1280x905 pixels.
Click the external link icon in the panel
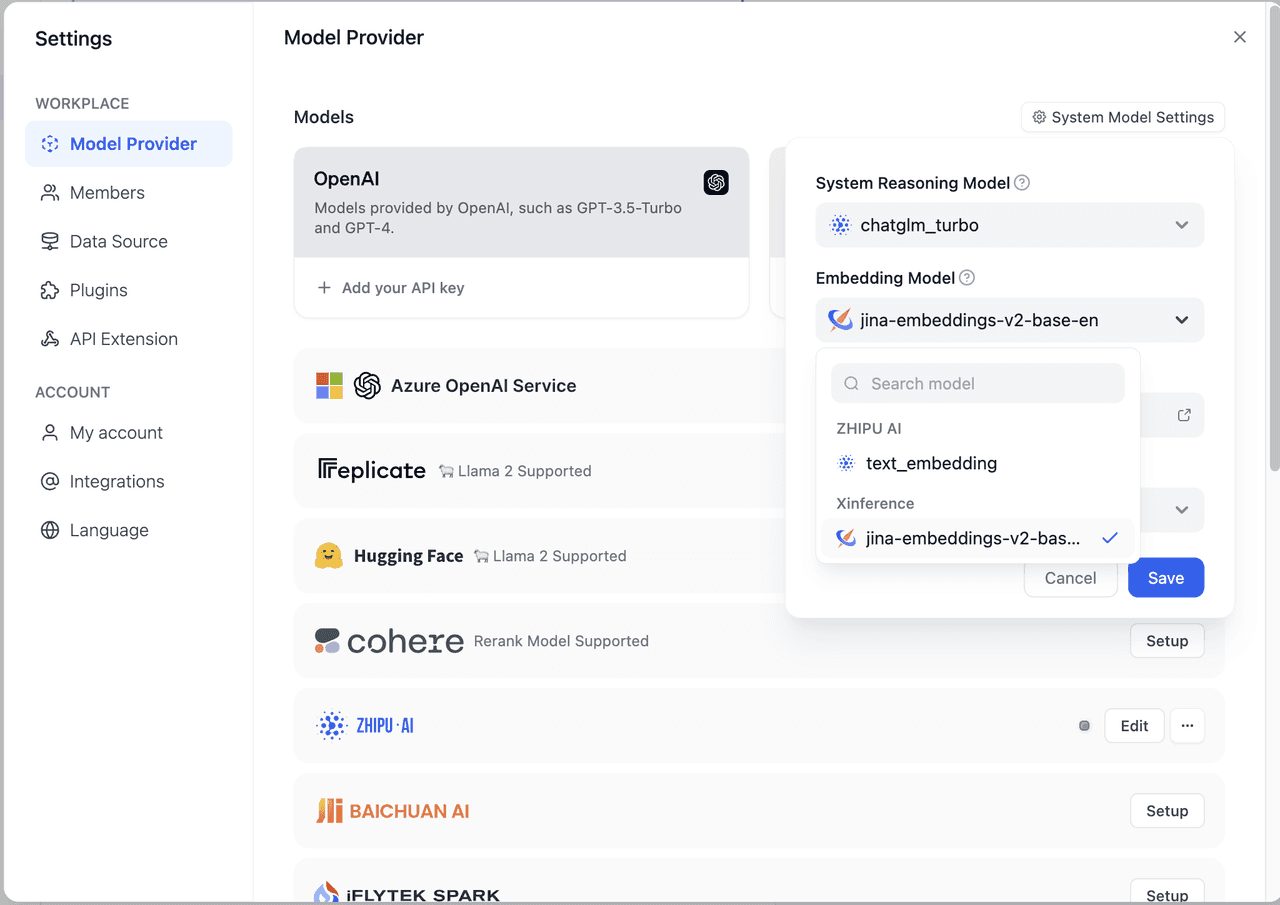1184,415
